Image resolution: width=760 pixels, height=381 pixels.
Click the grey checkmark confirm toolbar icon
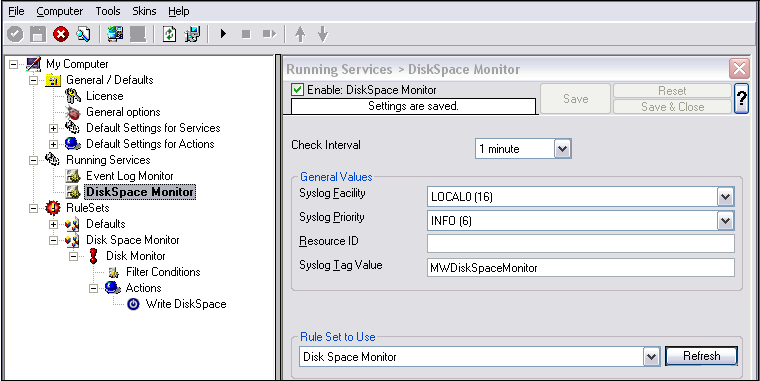click(x=15, y=34)
